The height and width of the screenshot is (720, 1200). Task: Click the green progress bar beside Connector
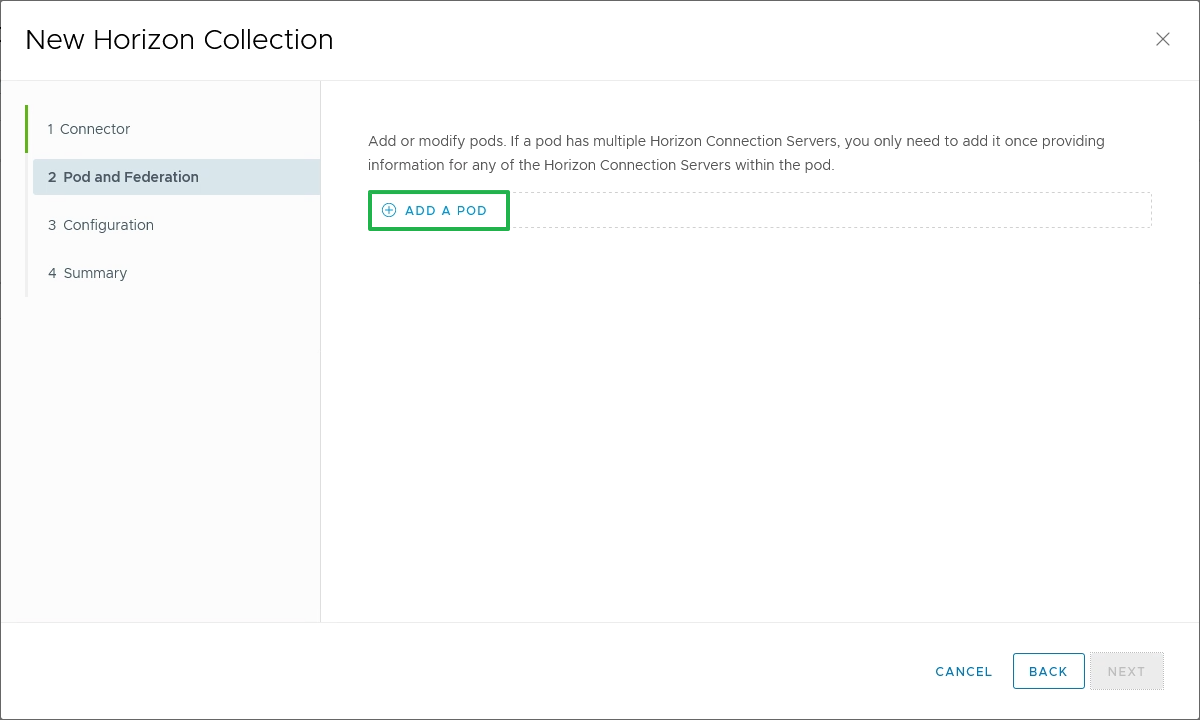pyautogui.click(x=27, y=129)
